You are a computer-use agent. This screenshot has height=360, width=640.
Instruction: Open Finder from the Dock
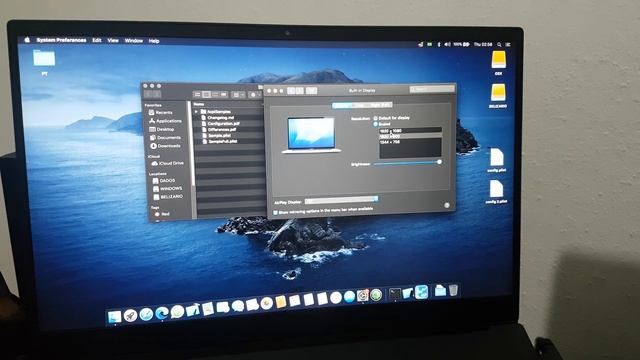[114, 316]
